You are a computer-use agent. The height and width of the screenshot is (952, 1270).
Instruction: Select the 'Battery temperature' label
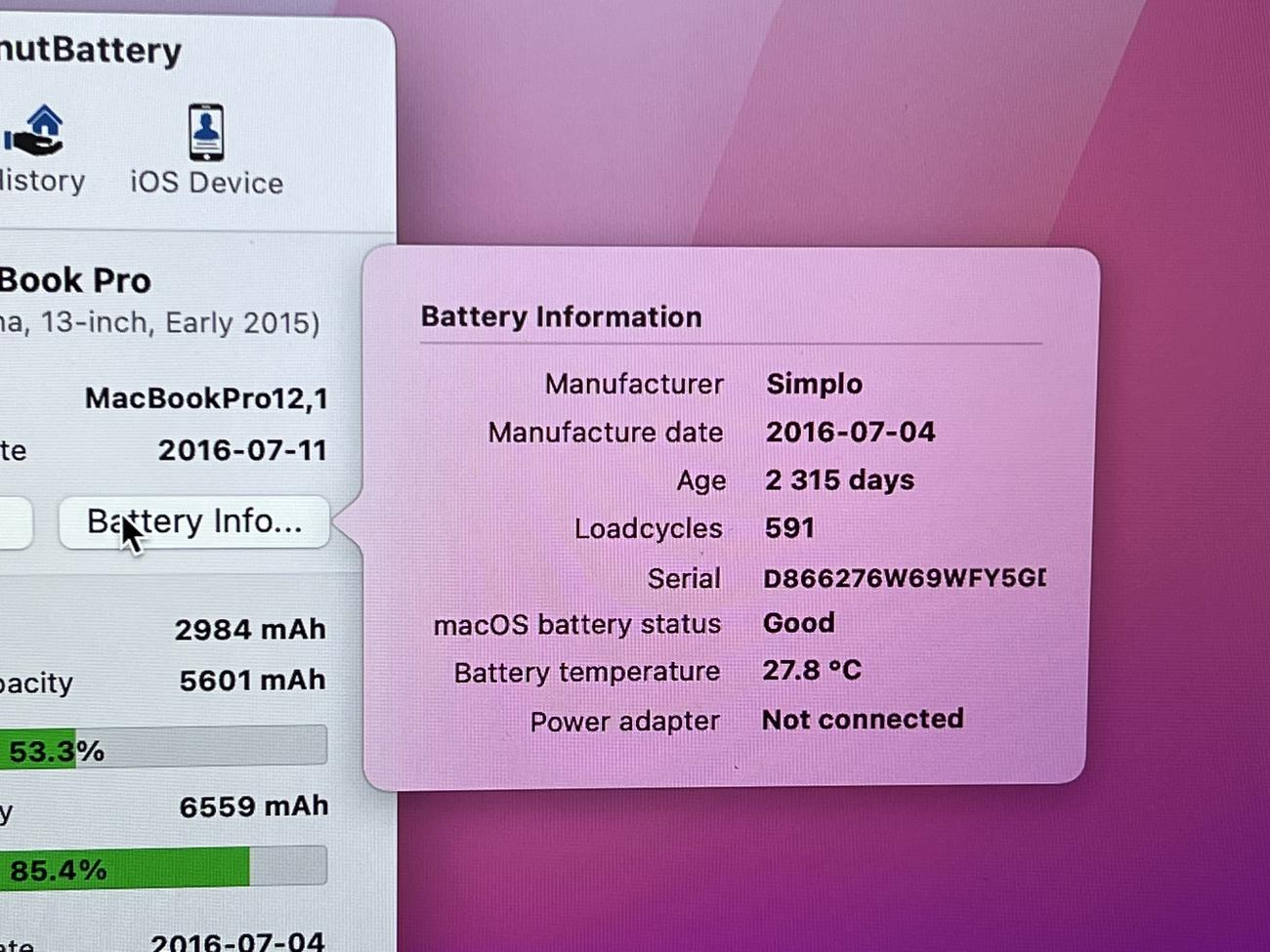(x=586, y=673)
